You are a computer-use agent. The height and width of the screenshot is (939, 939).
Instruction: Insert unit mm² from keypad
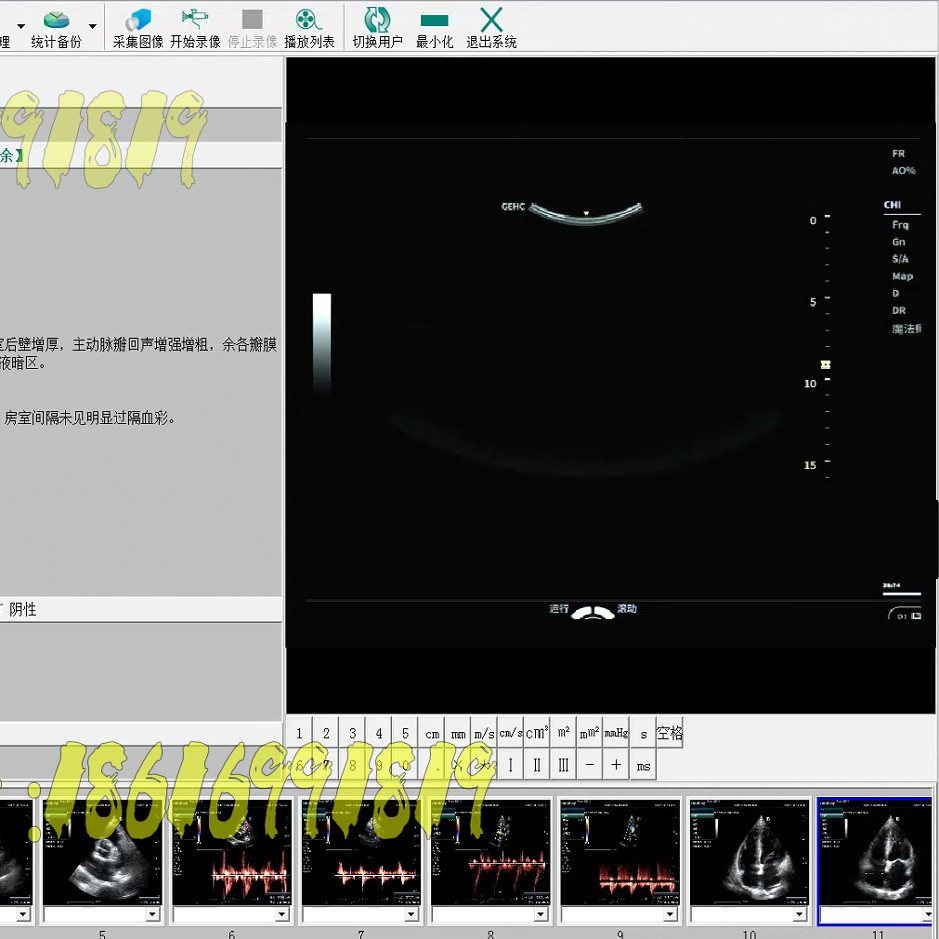point(590,733)
